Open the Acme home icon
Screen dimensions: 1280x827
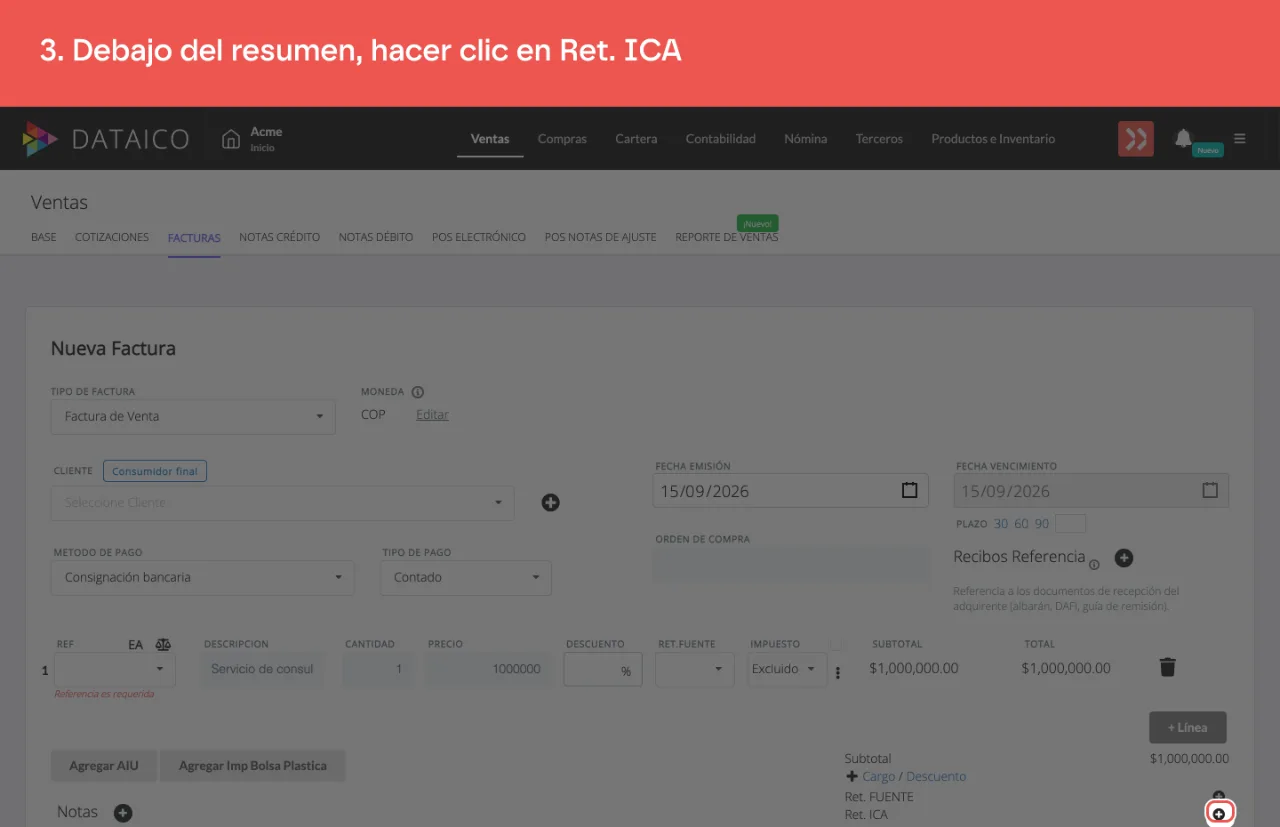231,139
